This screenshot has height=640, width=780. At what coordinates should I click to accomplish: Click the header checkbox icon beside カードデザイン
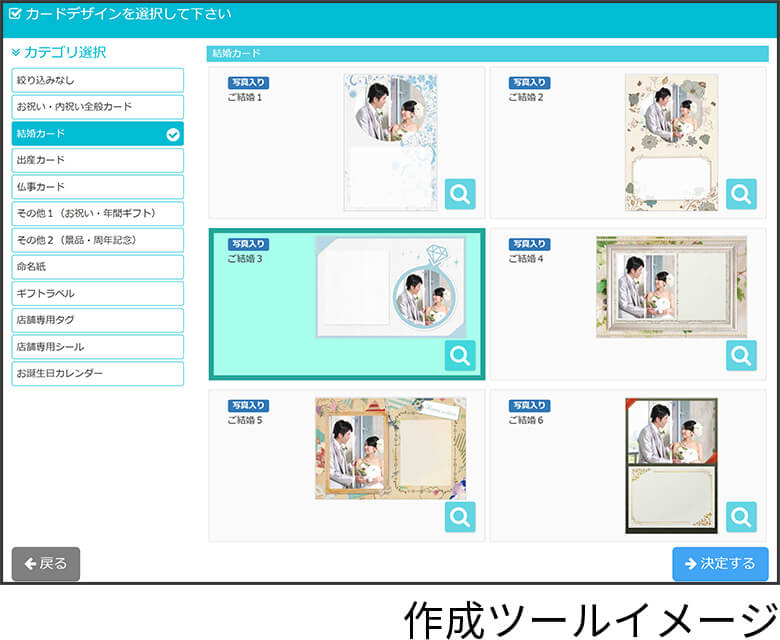[x=15, y=14]
